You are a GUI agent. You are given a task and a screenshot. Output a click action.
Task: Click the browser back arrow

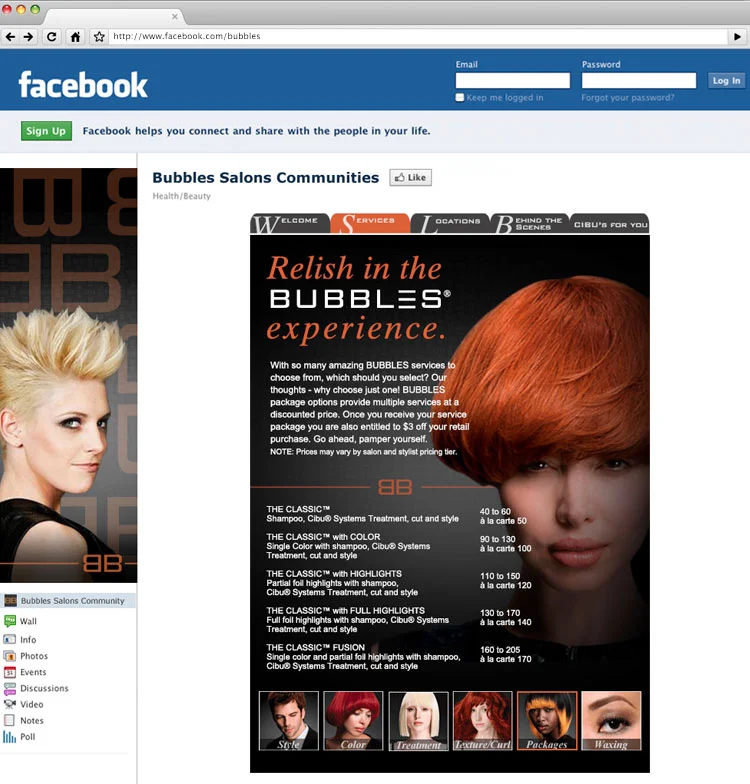click(10, 36)
